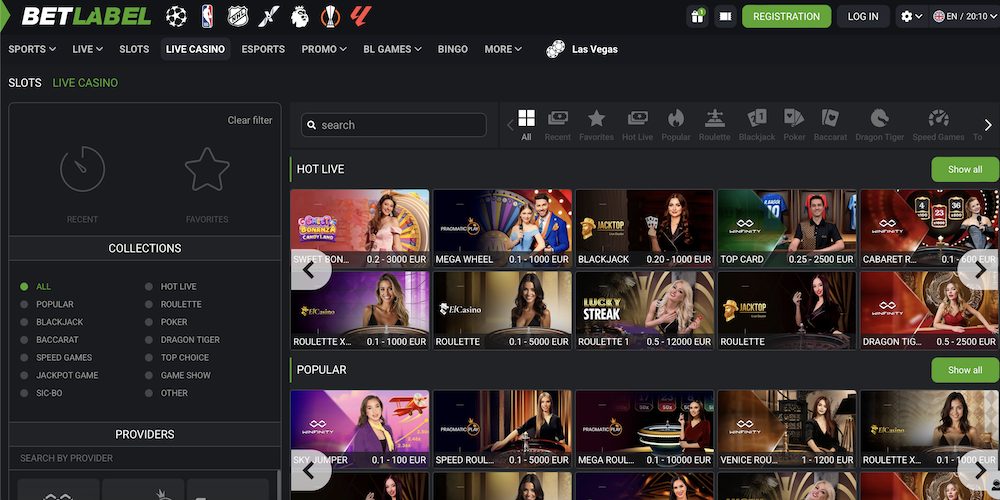
Task: Click the Las Vegas chips icon
Action: (555, 49)
